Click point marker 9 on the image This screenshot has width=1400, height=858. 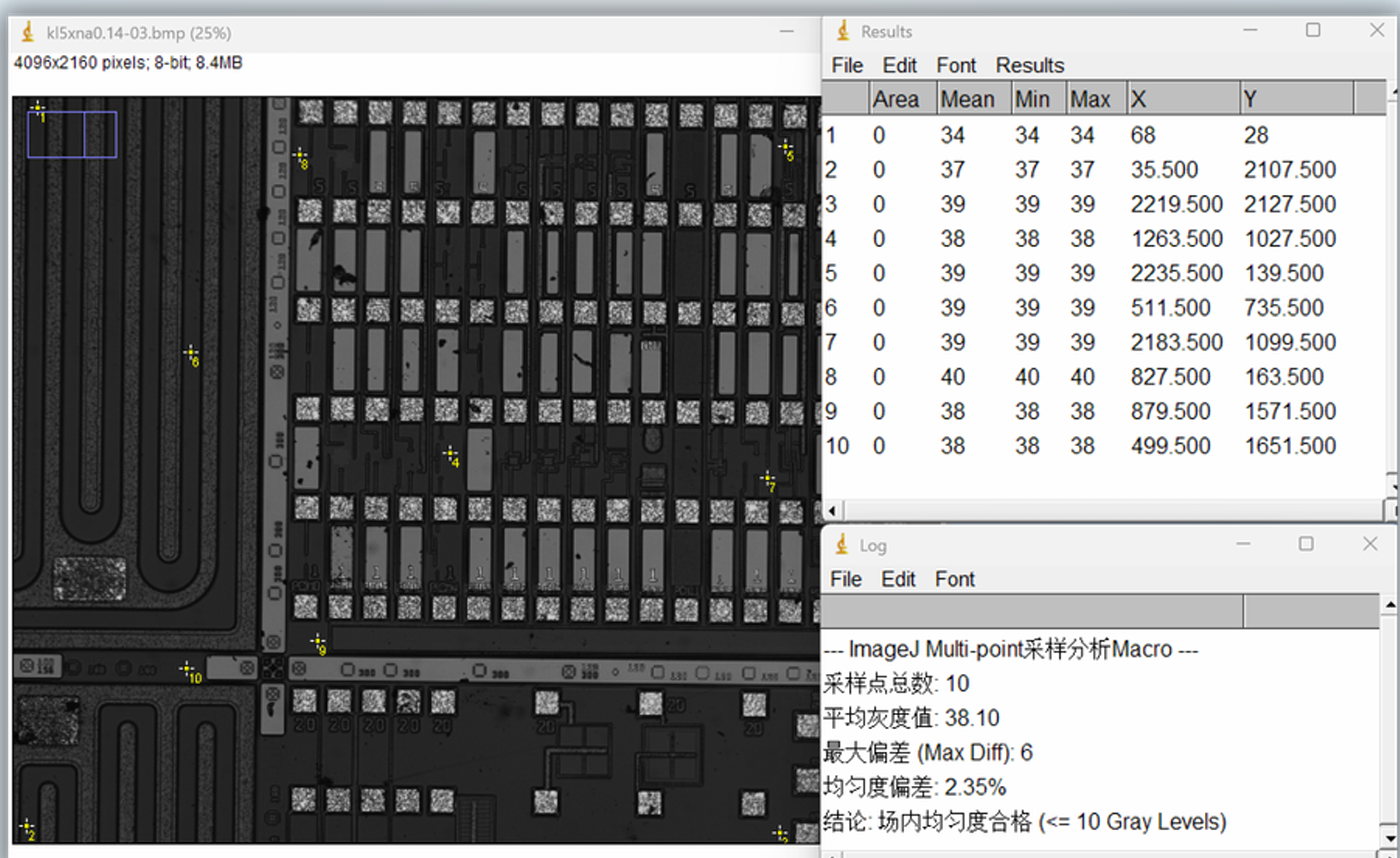click(317, 640)
